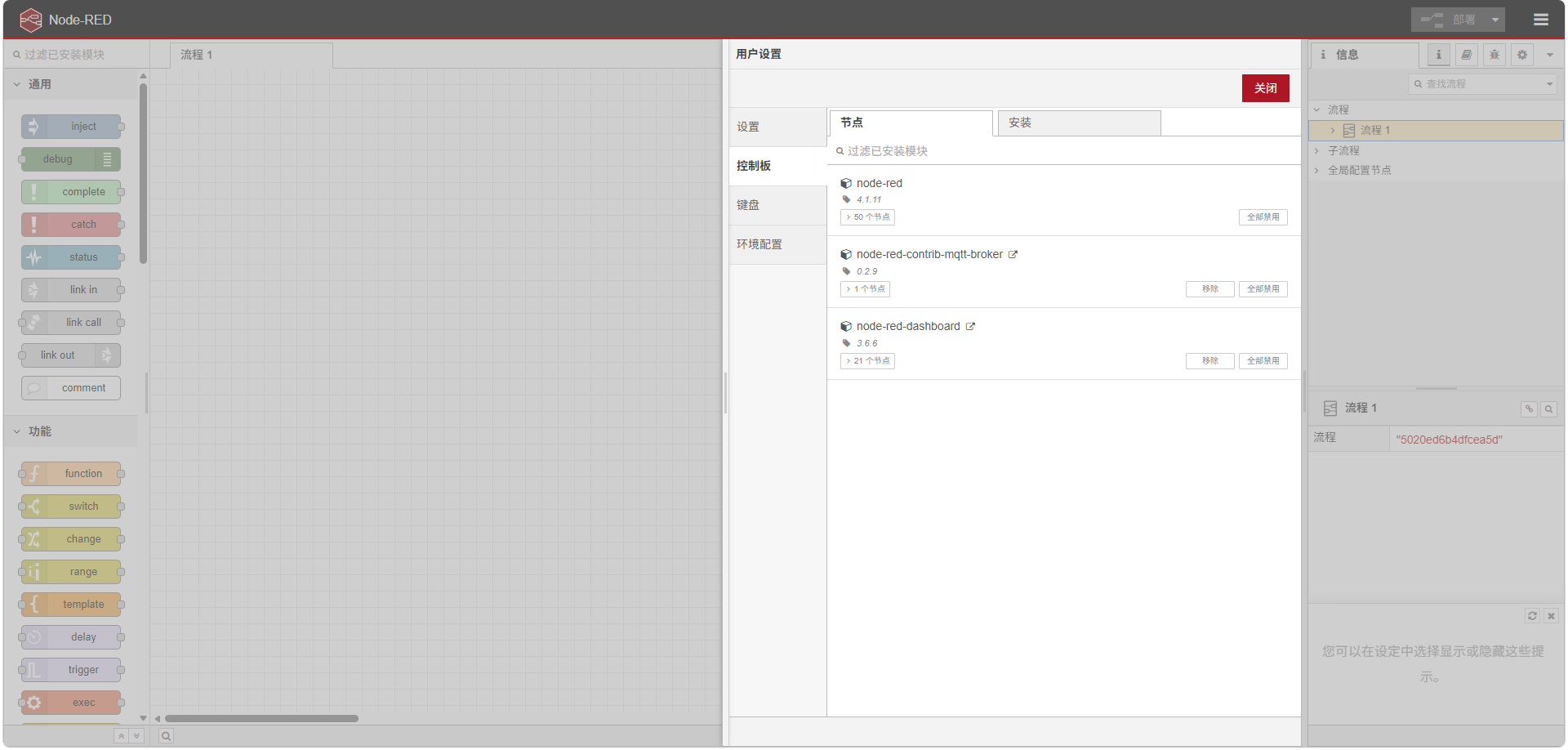The width and height of the screenshot is (1568, 750).
Task: Close user settings with 关闭 button
Action: tap(1266, 88)
